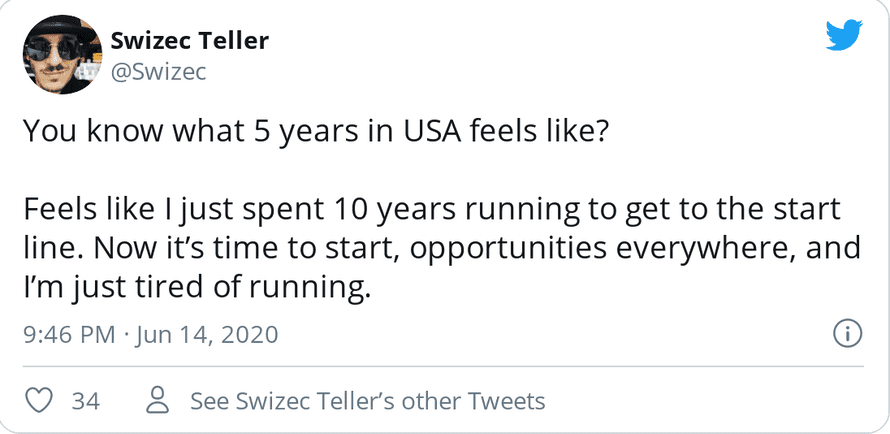The height and width of the screenshot is (434, 890).
Task: Open the tweet info circle icon
Action: [x=847, y=333]
